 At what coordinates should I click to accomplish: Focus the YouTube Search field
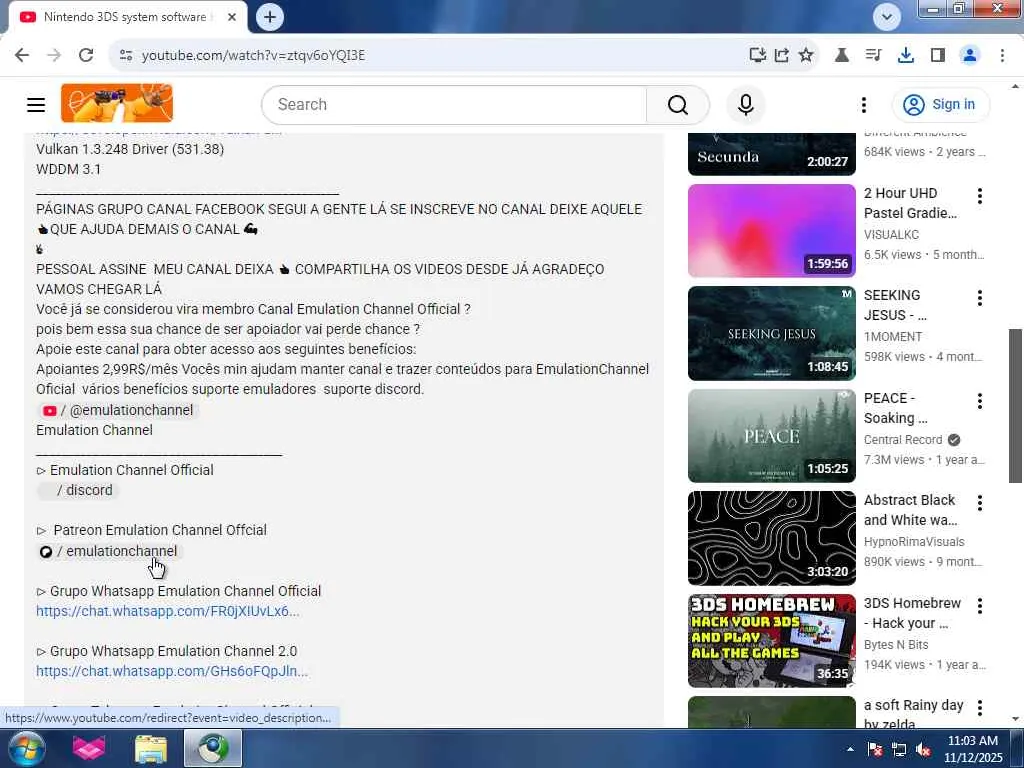454,104
